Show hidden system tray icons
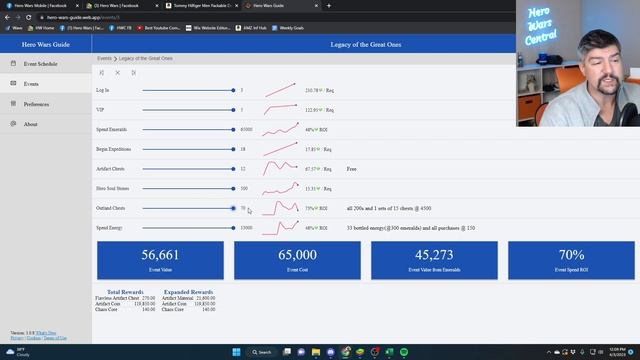Screen dimensions: 640x360 [549, 352]
